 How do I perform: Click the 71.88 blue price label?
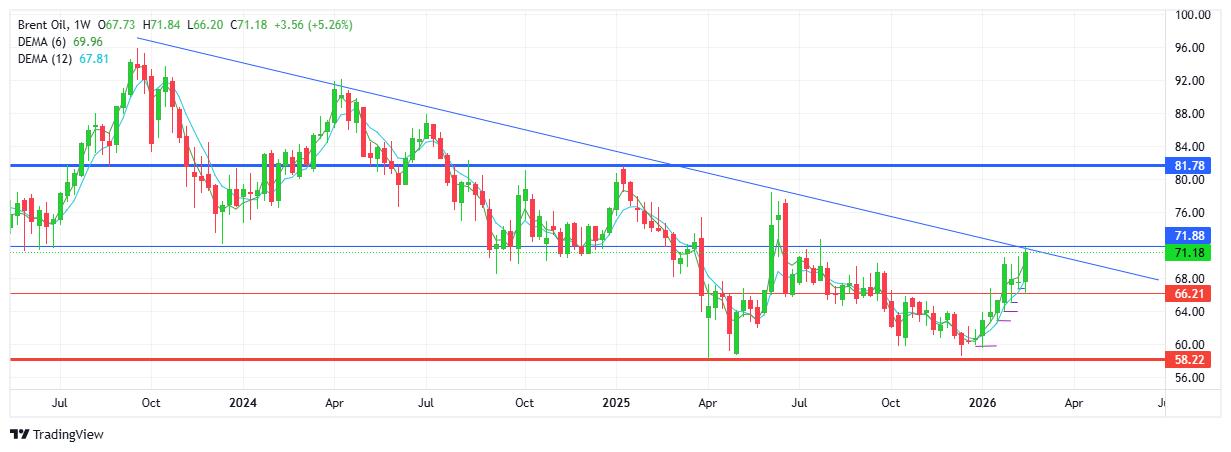1187,234
